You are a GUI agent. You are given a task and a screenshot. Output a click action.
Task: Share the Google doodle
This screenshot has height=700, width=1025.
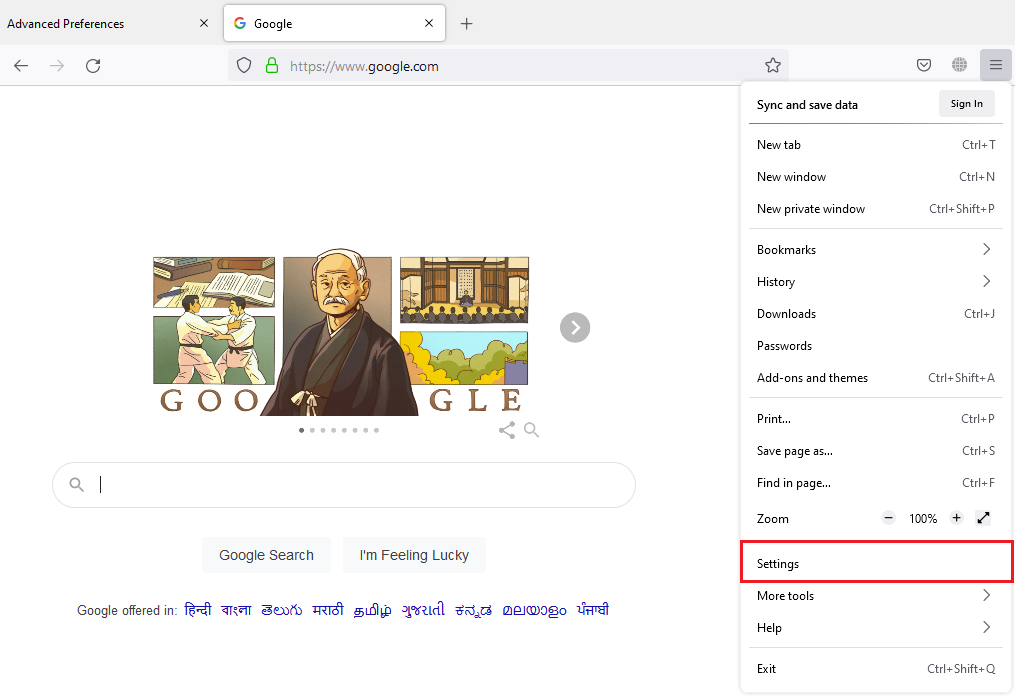(x=507, y=430)
